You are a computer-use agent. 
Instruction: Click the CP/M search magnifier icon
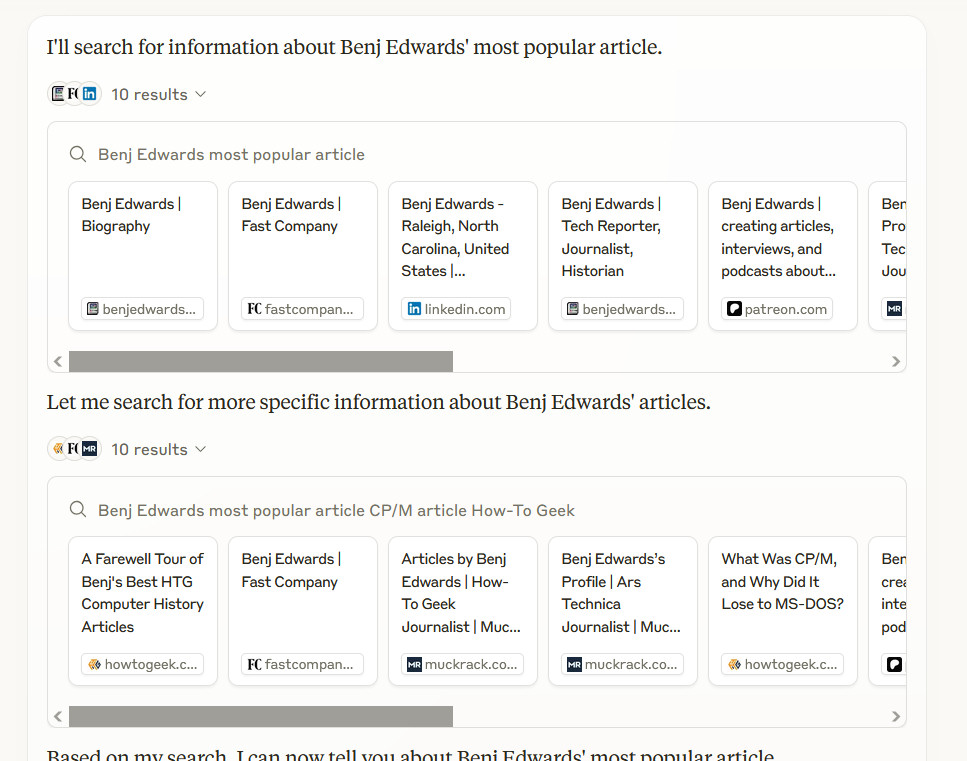pyautogui.click(x=77, y=510)
